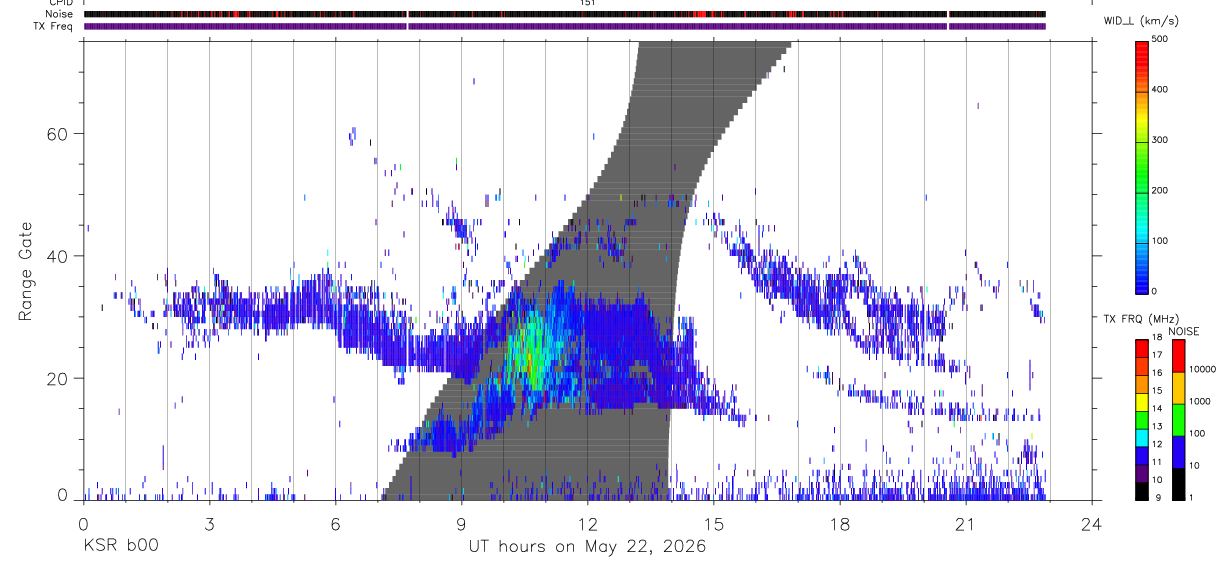
Task: Click the green 100–1000 swatch in NOISE legend
Action: tap(1178, 419)
